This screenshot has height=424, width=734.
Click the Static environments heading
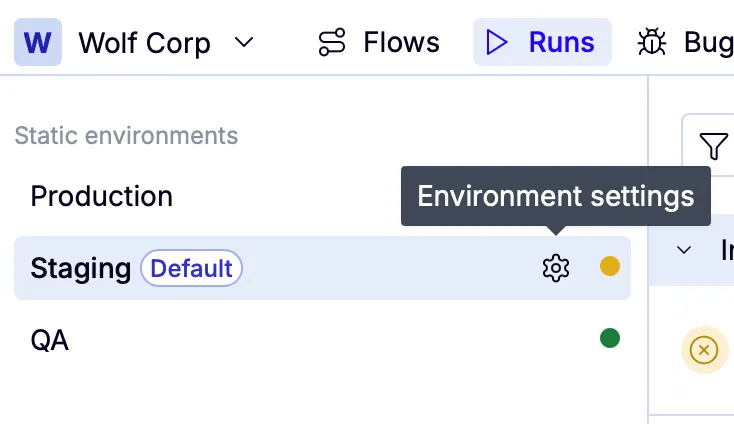pyautogui.click(x=126, y=135)
